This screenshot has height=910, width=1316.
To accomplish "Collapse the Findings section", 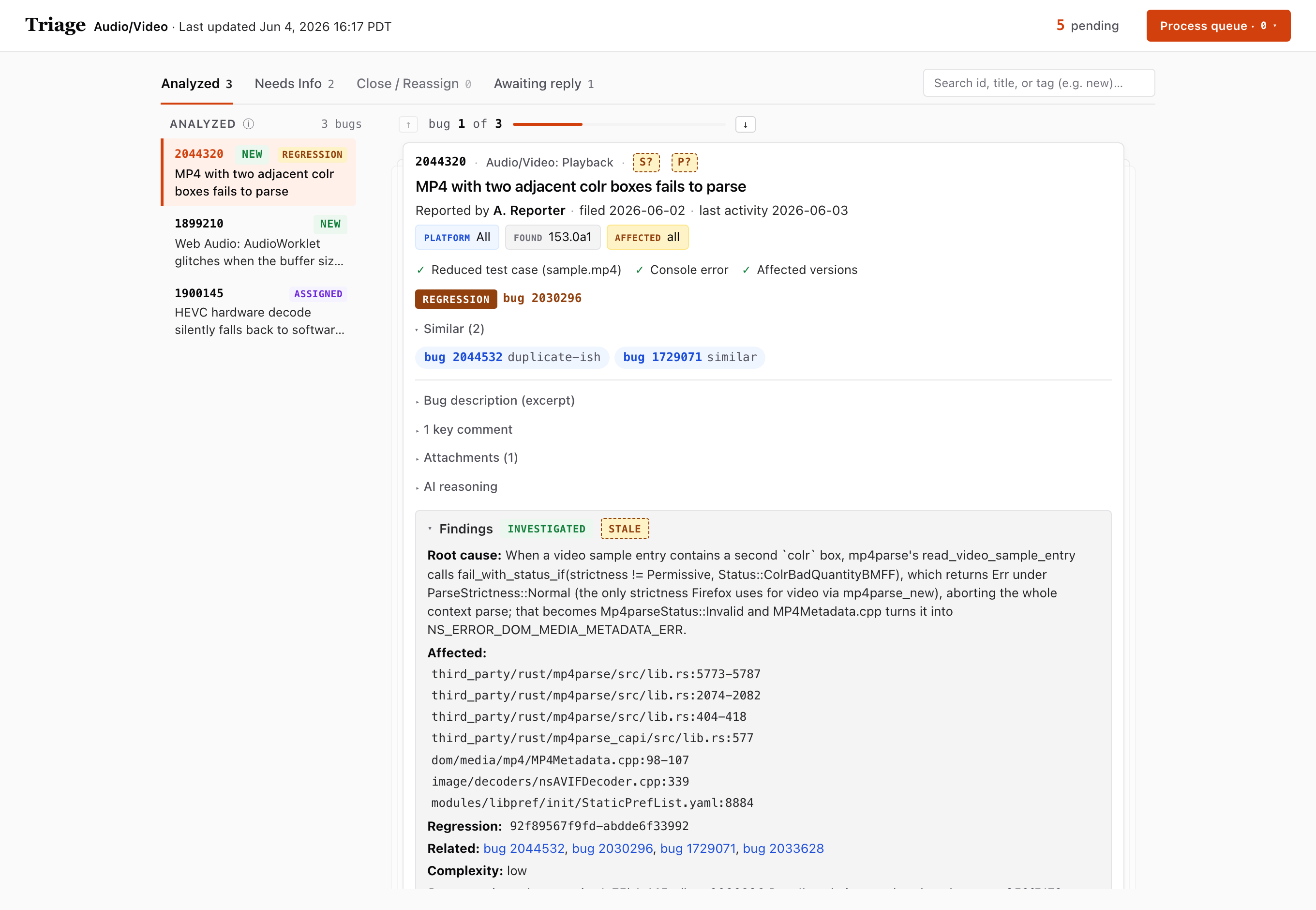I will 460,529.
